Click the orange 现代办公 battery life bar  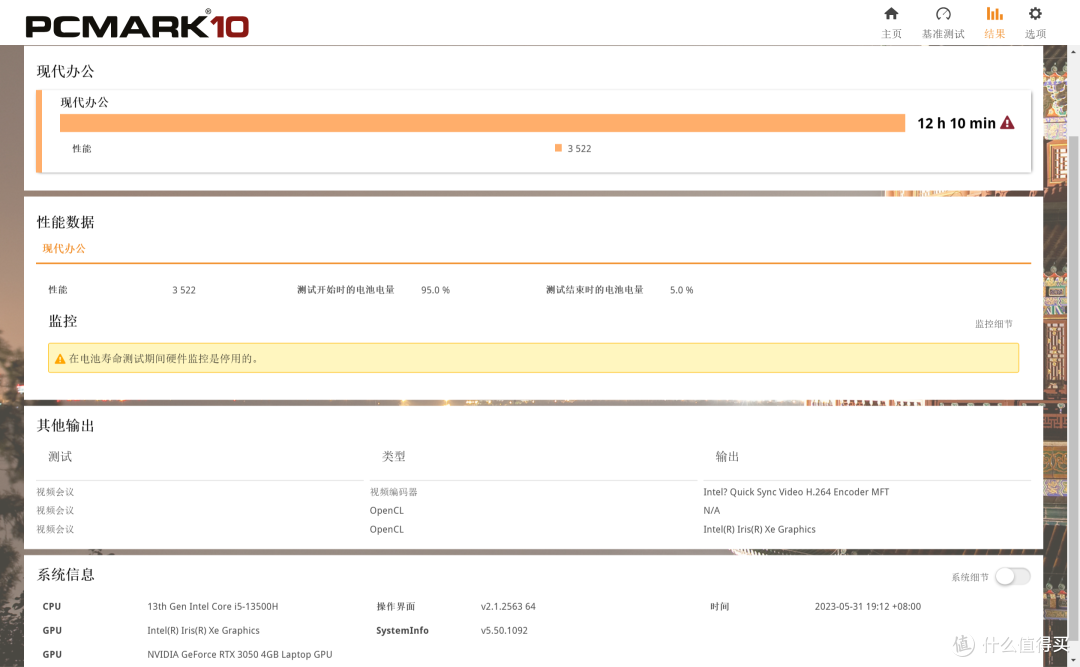click(x=482, y=123)
